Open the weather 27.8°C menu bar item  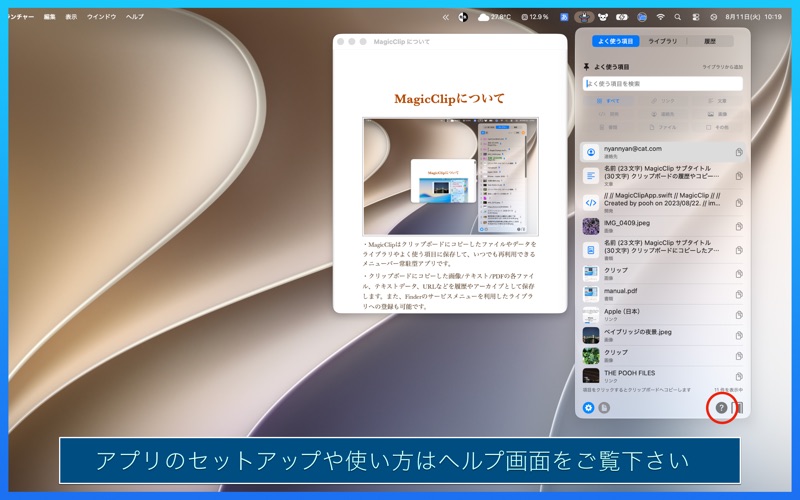click(494, 17)
